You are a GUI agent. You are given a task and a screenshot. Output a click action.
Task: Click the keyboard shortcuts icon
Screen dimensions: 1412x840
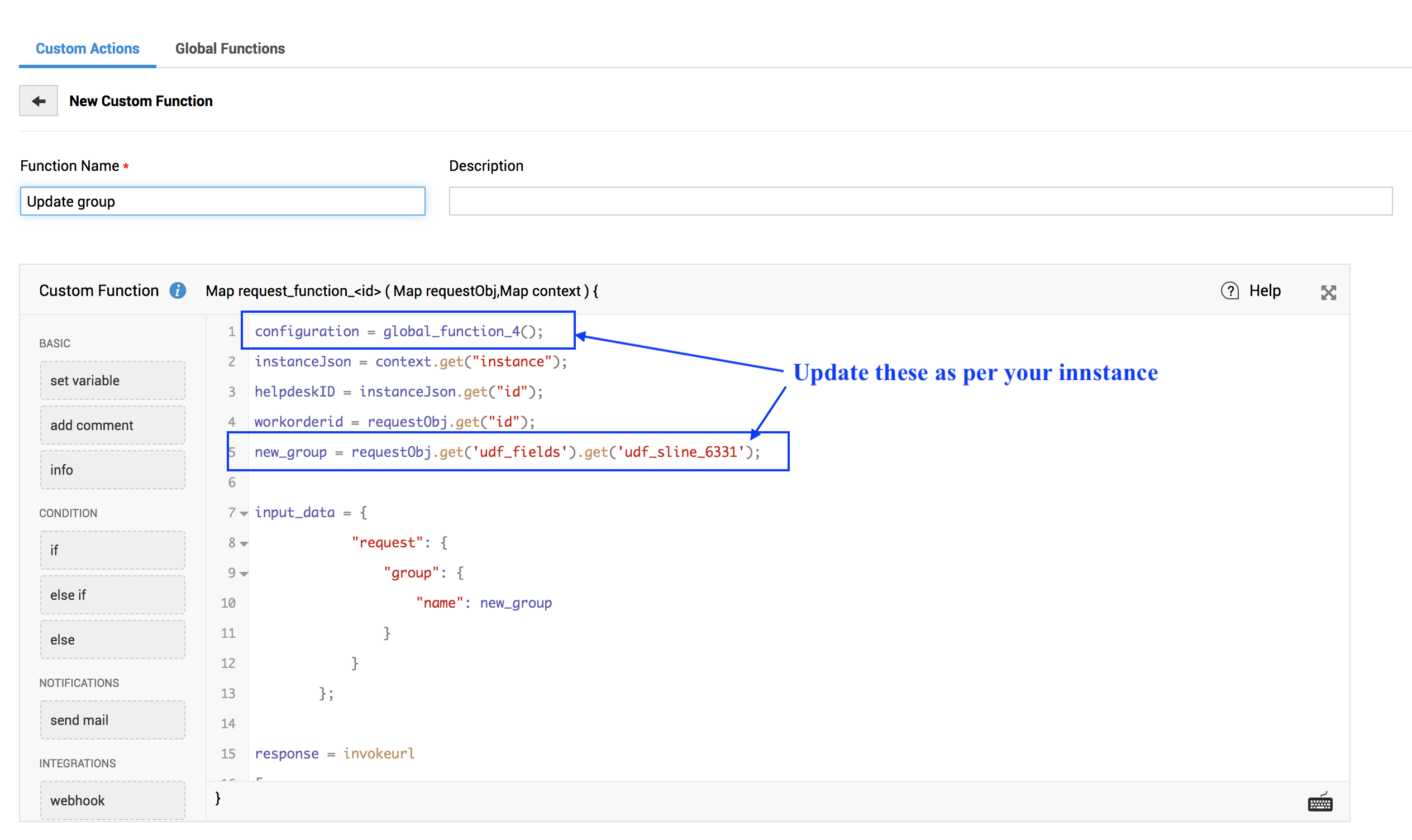pyautogui.click(x=1319, y=802)
